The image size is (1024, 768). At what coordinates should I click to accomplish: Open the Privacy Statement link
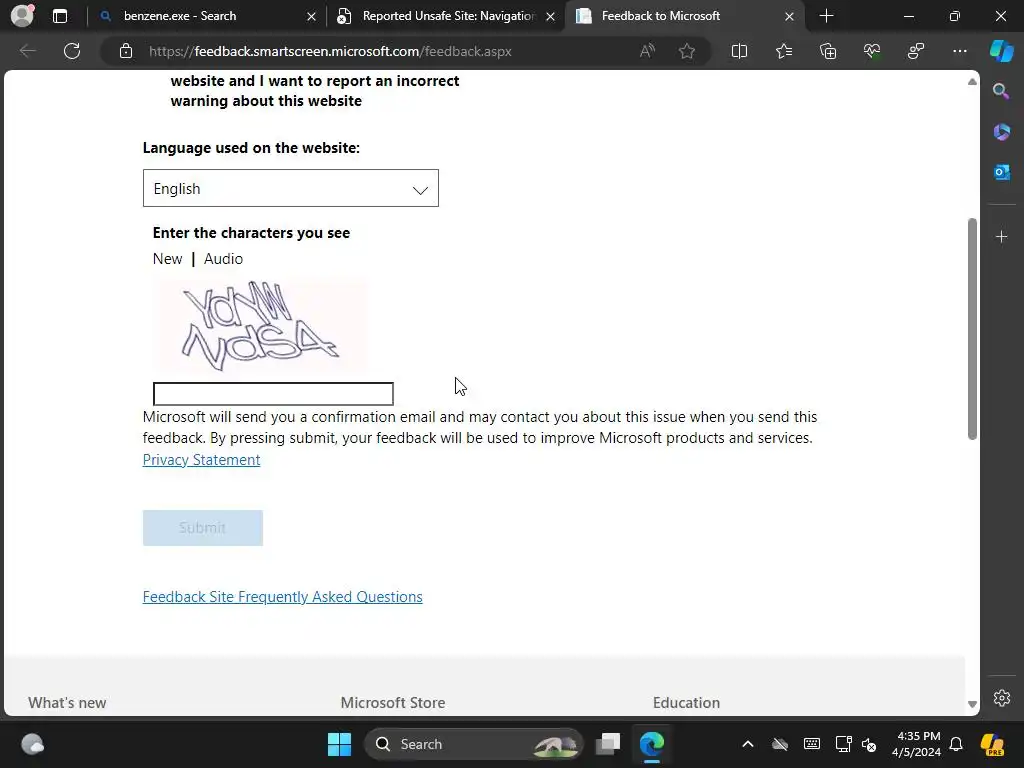click(x=201, y=460)
